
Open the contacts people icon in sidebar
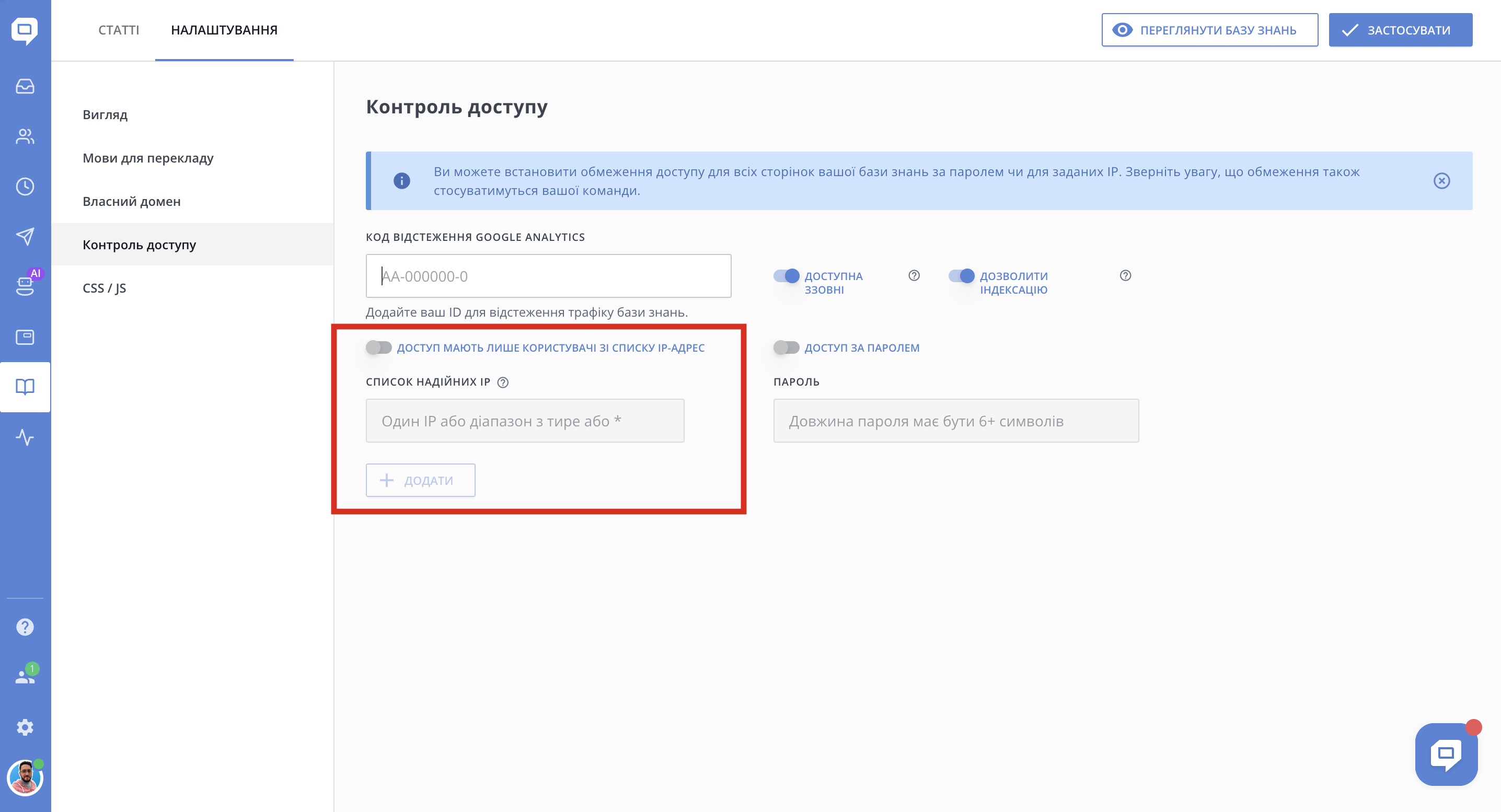coord(25,136)
